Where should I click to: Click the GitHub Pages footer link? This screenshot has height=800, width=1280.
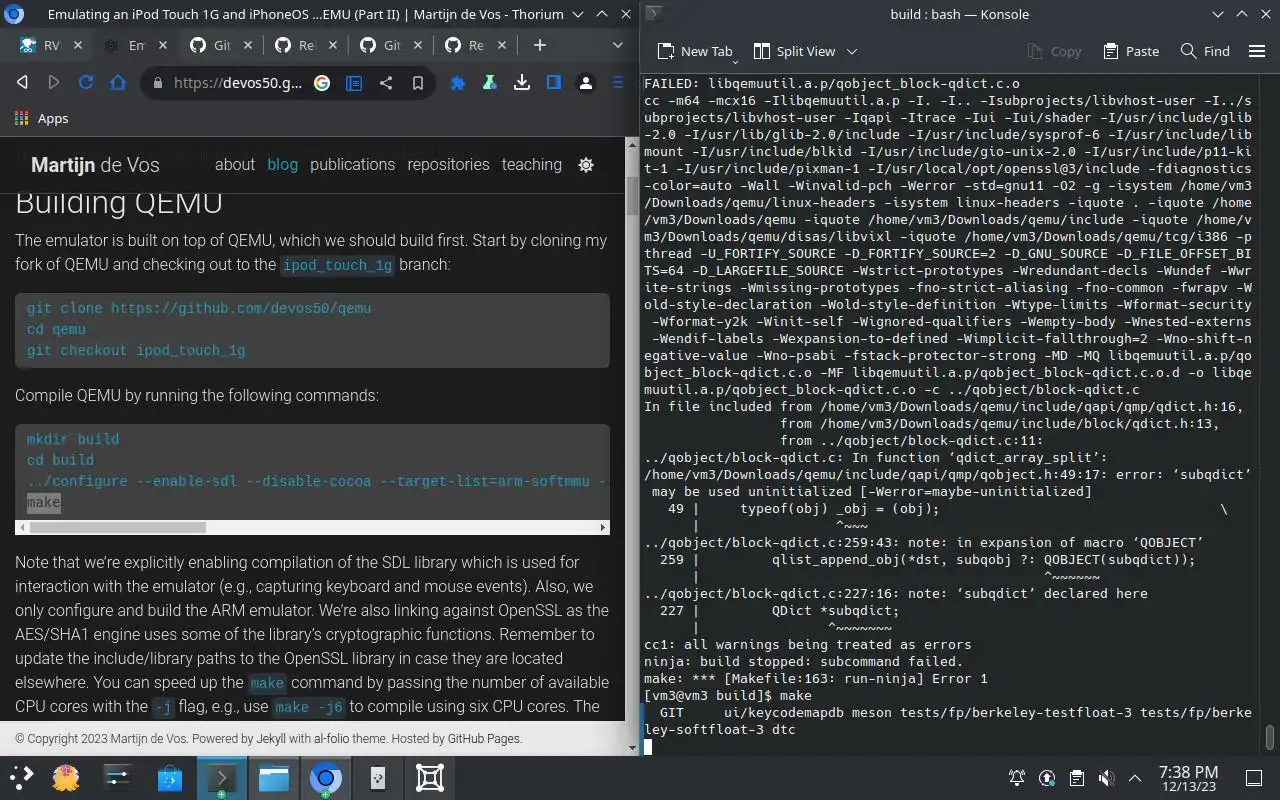click(x=483, y=739)
